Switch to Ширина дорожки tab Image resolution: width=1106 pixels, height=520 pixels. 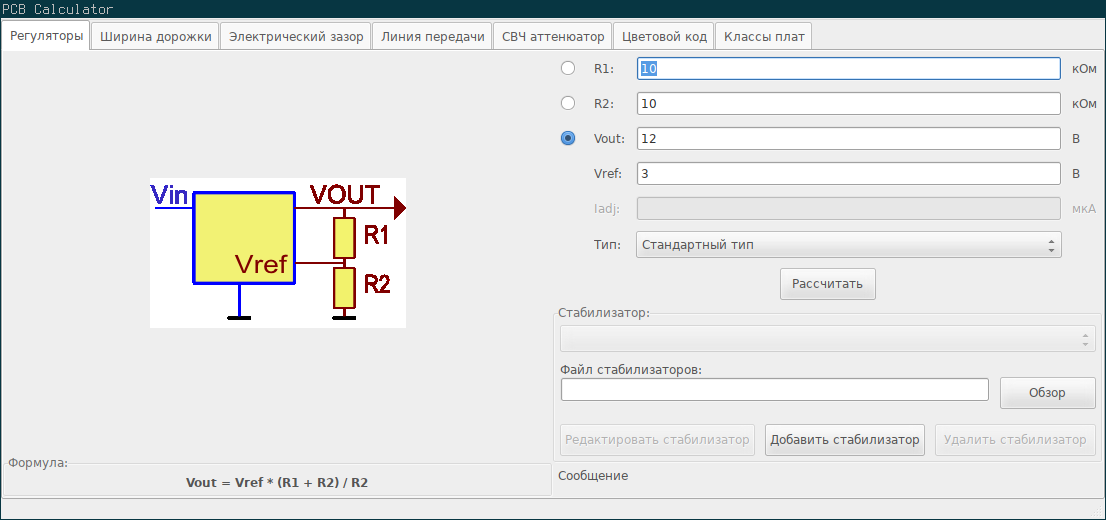[x=155, y=37]
